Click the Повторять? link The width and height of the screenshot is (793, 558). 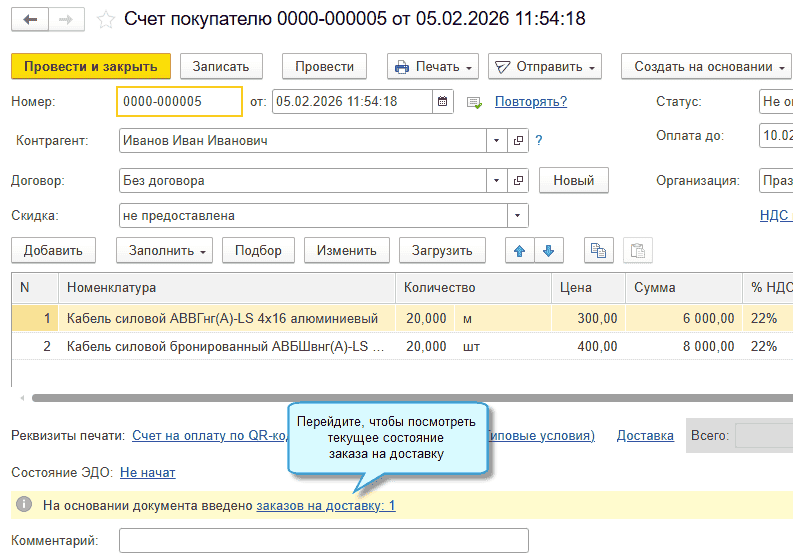point(530,102)
